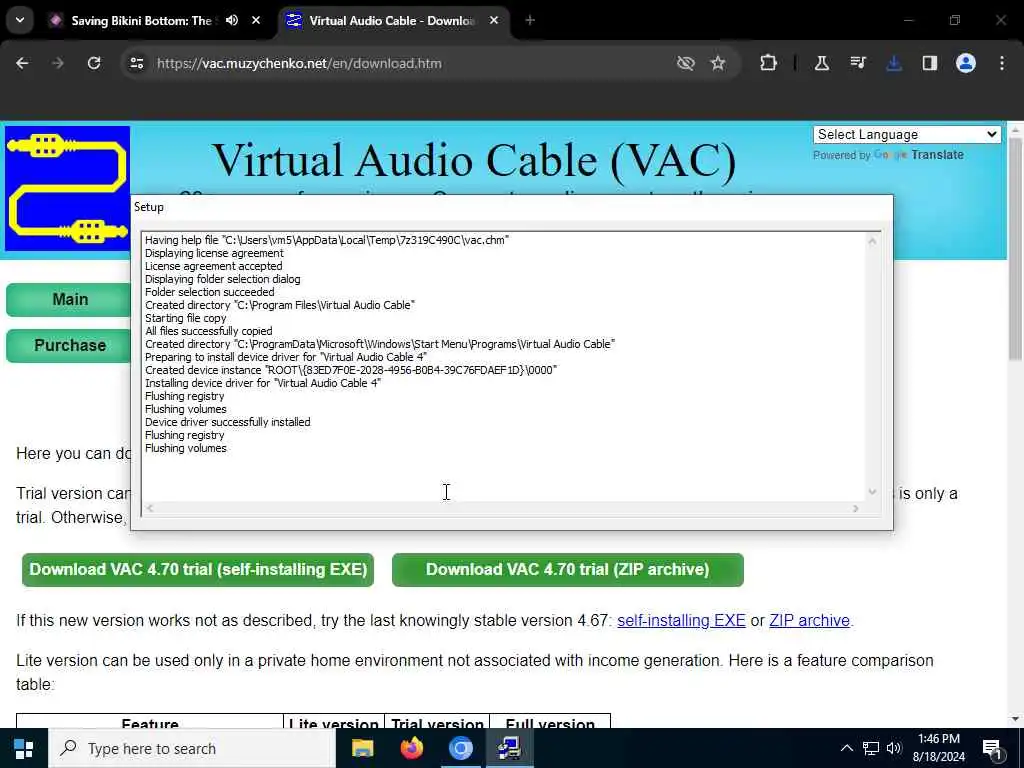Open the tab search dropdown arrow
1024x768 pixels.
[20, 20]
